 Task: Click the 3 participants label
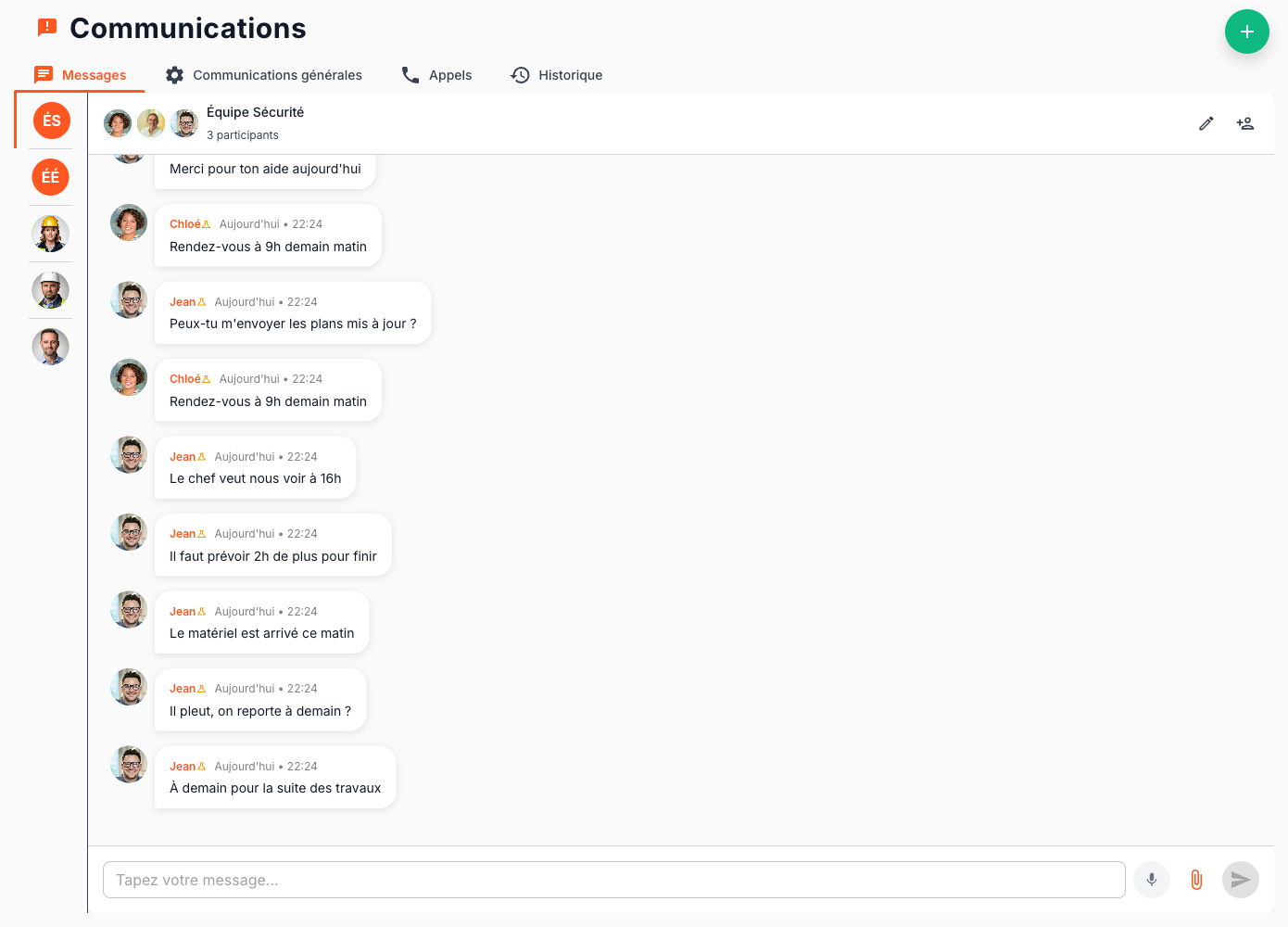click(242, 135)
